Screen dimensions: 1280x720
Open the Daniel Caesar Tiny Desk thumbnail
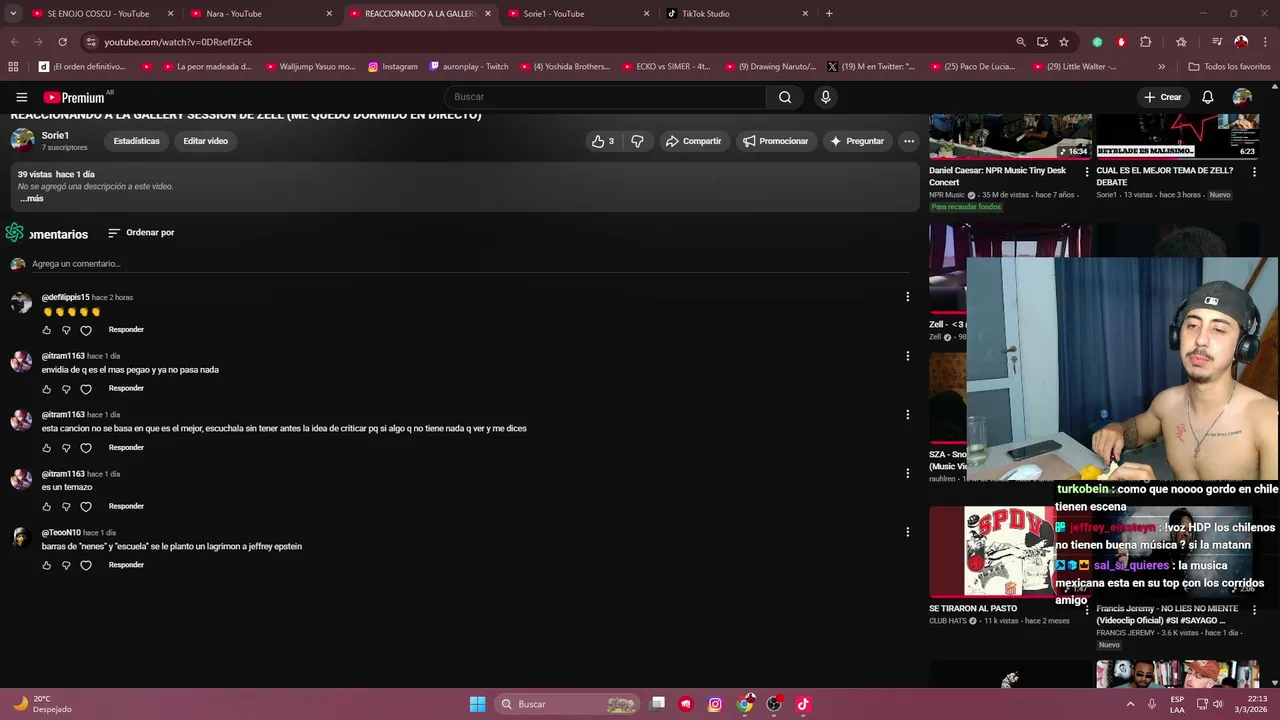pyautogui.click(x=1010, y=137)
